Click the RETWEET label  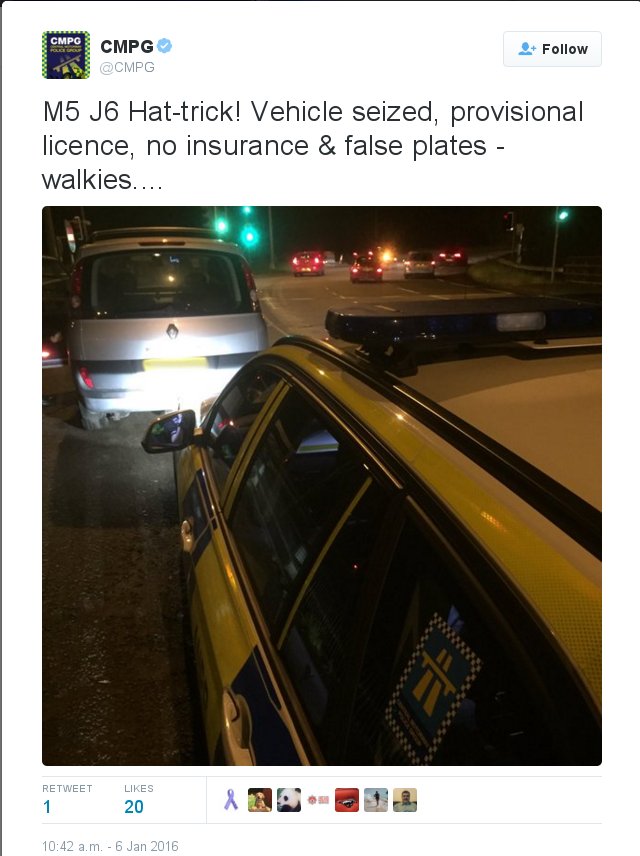coord(67,788)
